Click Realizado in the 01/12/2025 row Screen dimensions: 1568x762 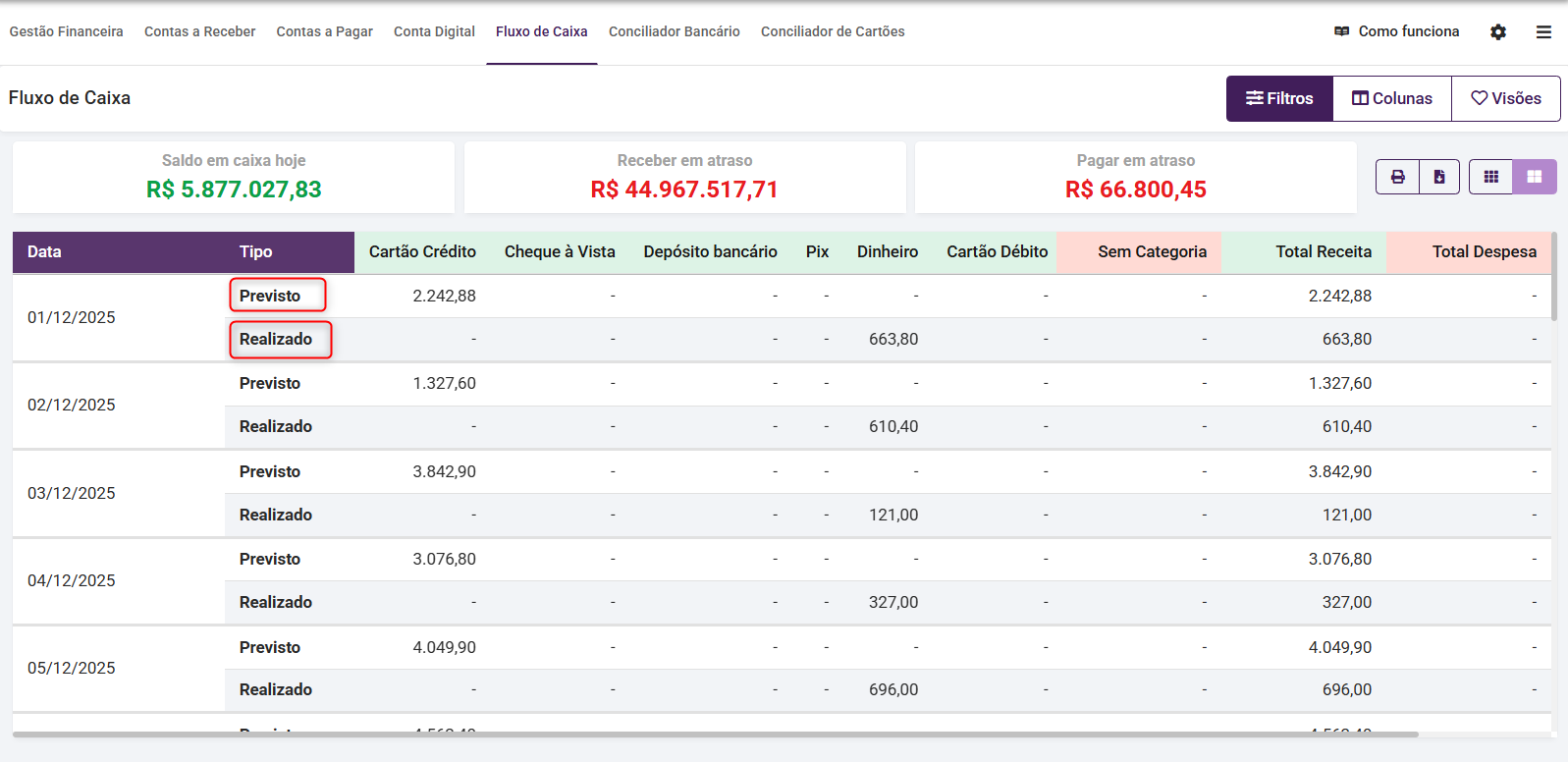point(276,340)
